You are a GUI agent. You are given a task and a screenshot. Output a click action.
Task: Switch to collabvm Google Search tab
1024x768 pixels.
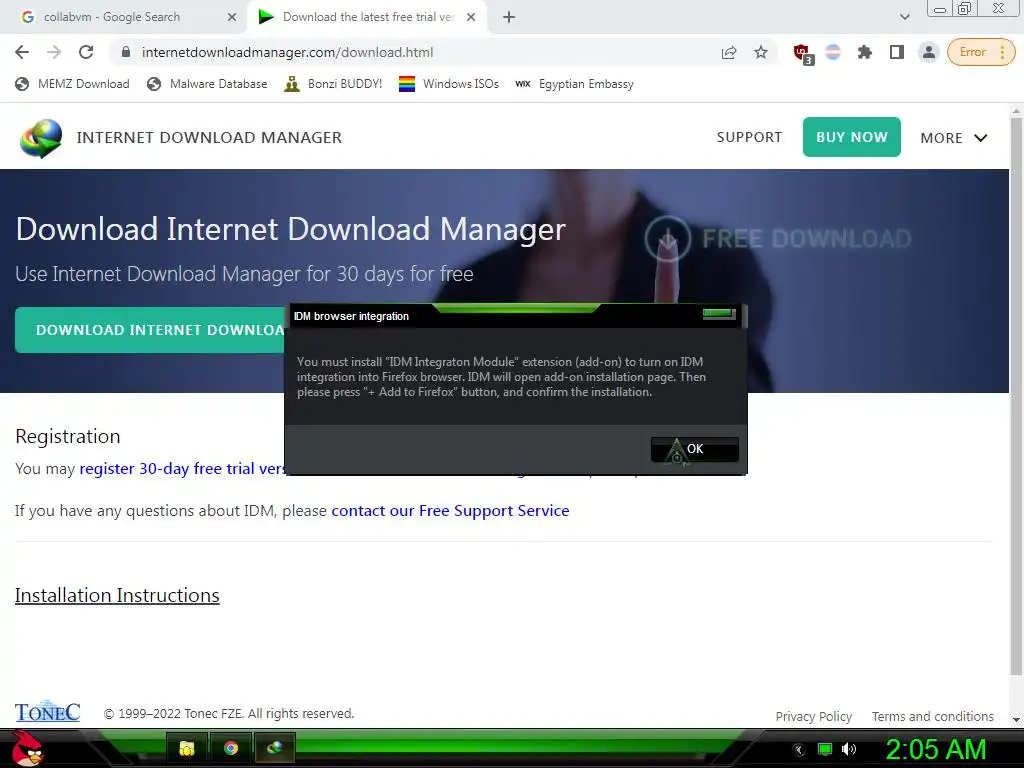click(124, 18)
